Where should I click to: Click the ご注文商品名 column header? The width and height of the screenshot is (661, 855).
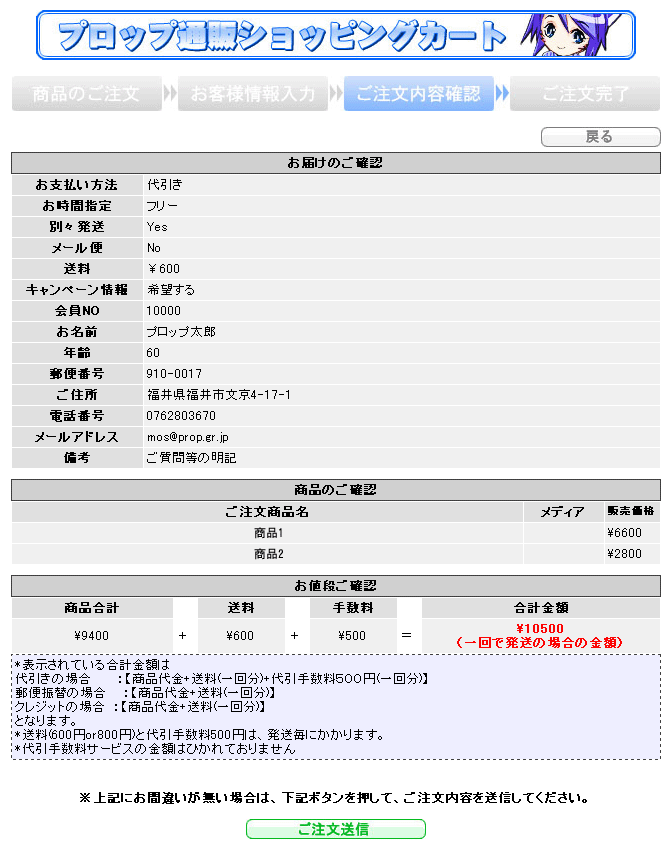click(x=267, y=512)
